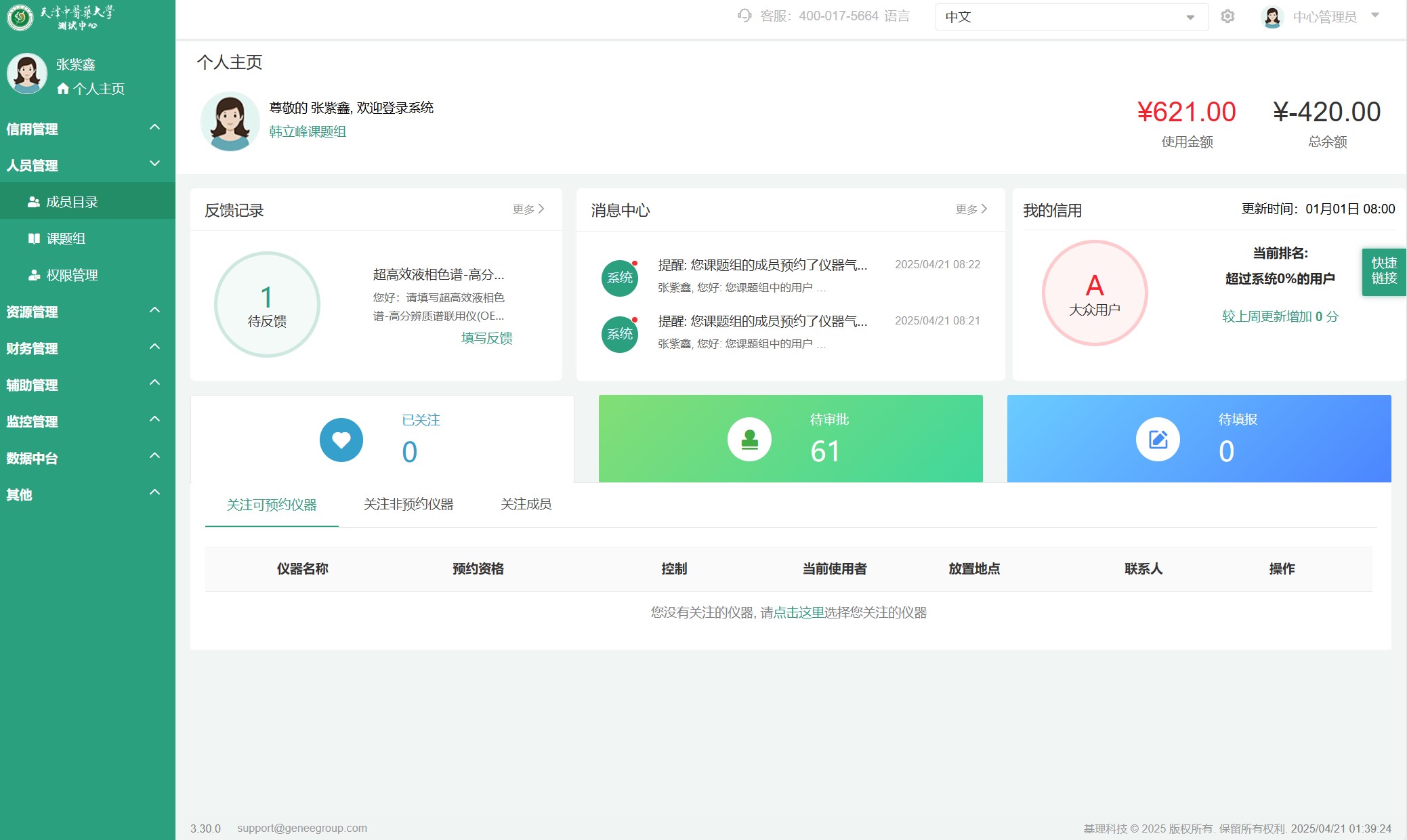Click the pencil icon on 待填报 card
Screen dimensions: 1407x840
coord(1158,438)
